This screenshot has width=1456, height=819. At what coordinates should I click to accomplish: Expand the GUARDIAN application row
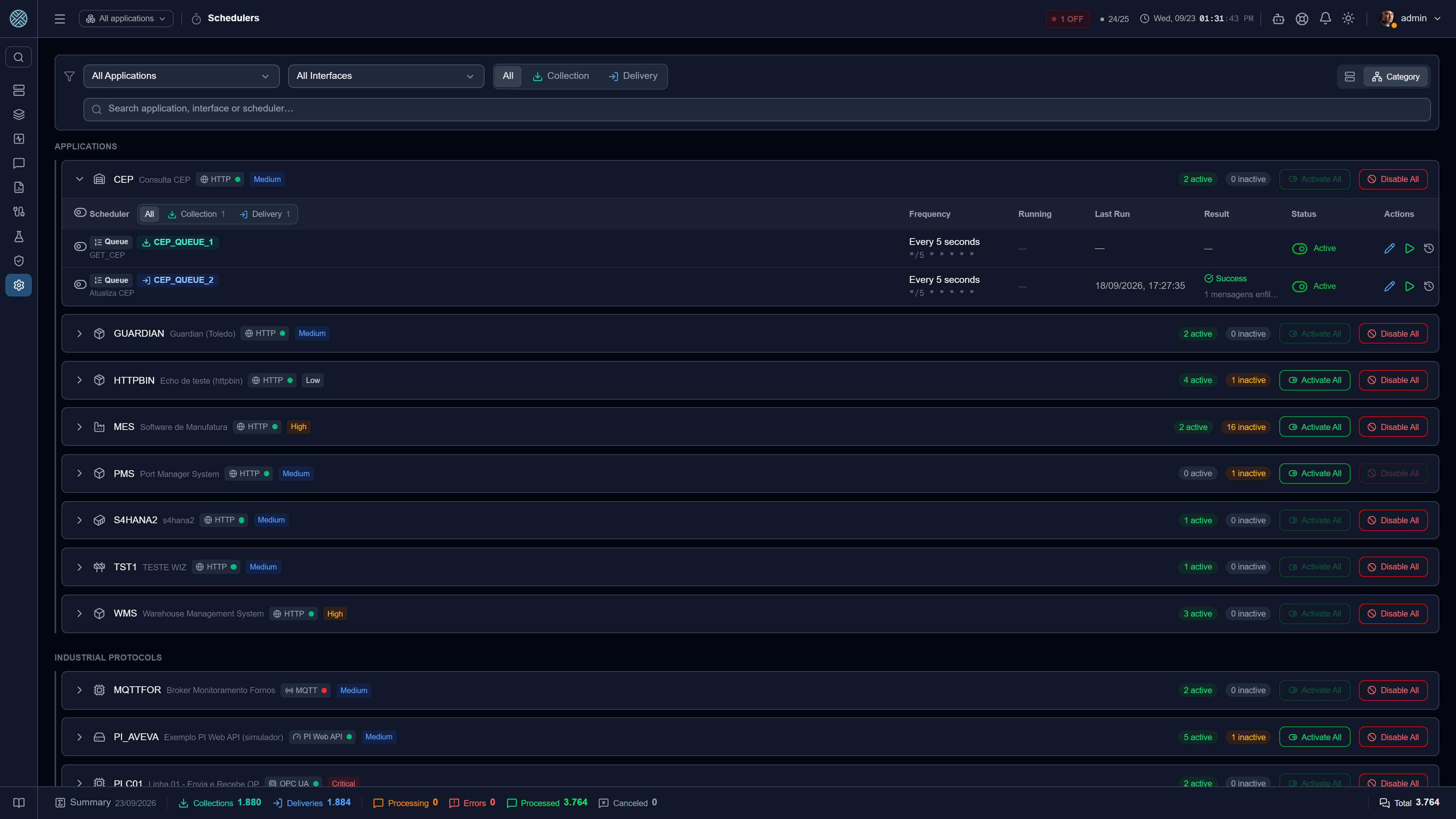point(79,334)
